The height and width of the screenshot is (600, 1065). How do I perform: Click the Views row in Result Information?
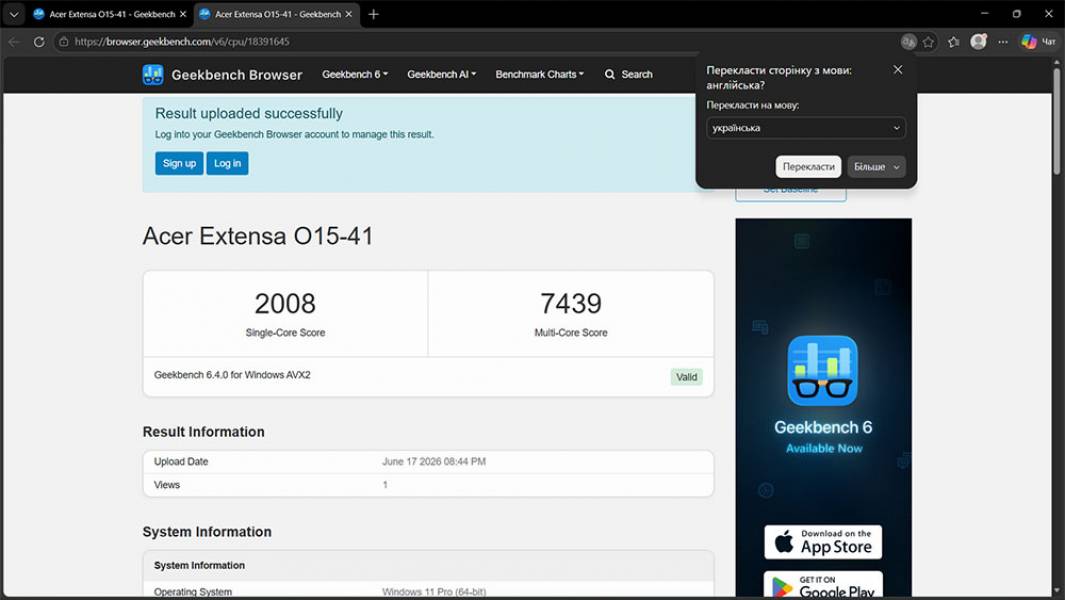click(x=429, y=485)
